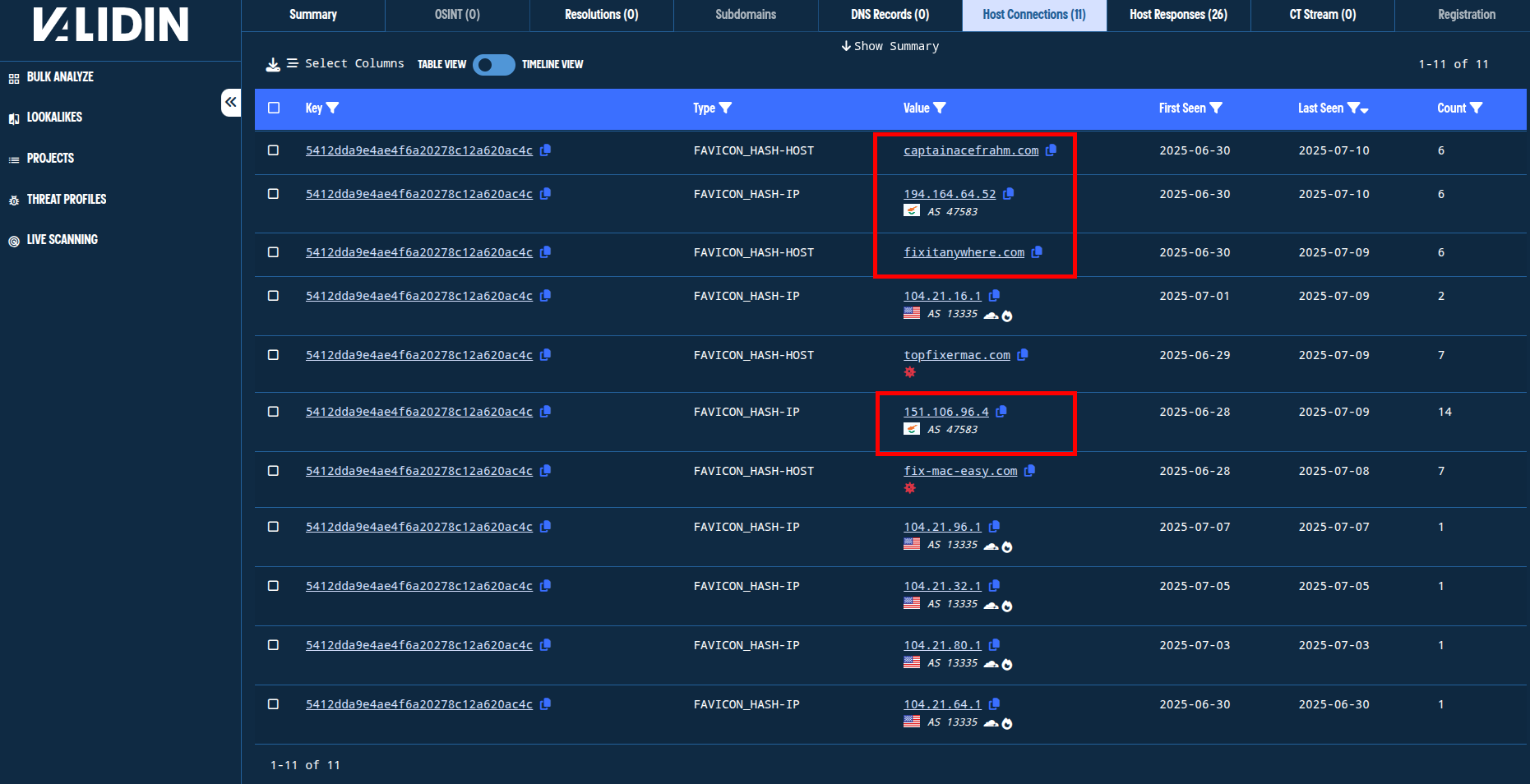The height and width of the screenshot is (784, 1530).
Task: Toggle between Table View and Timeline View
Action: tap(493, 64)
